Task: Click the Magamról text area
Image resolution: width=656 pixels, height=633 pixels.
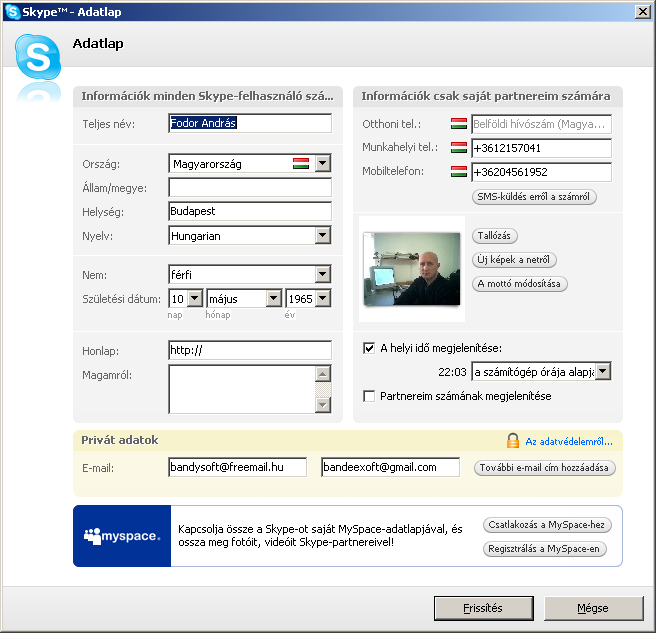Action: 242,389
